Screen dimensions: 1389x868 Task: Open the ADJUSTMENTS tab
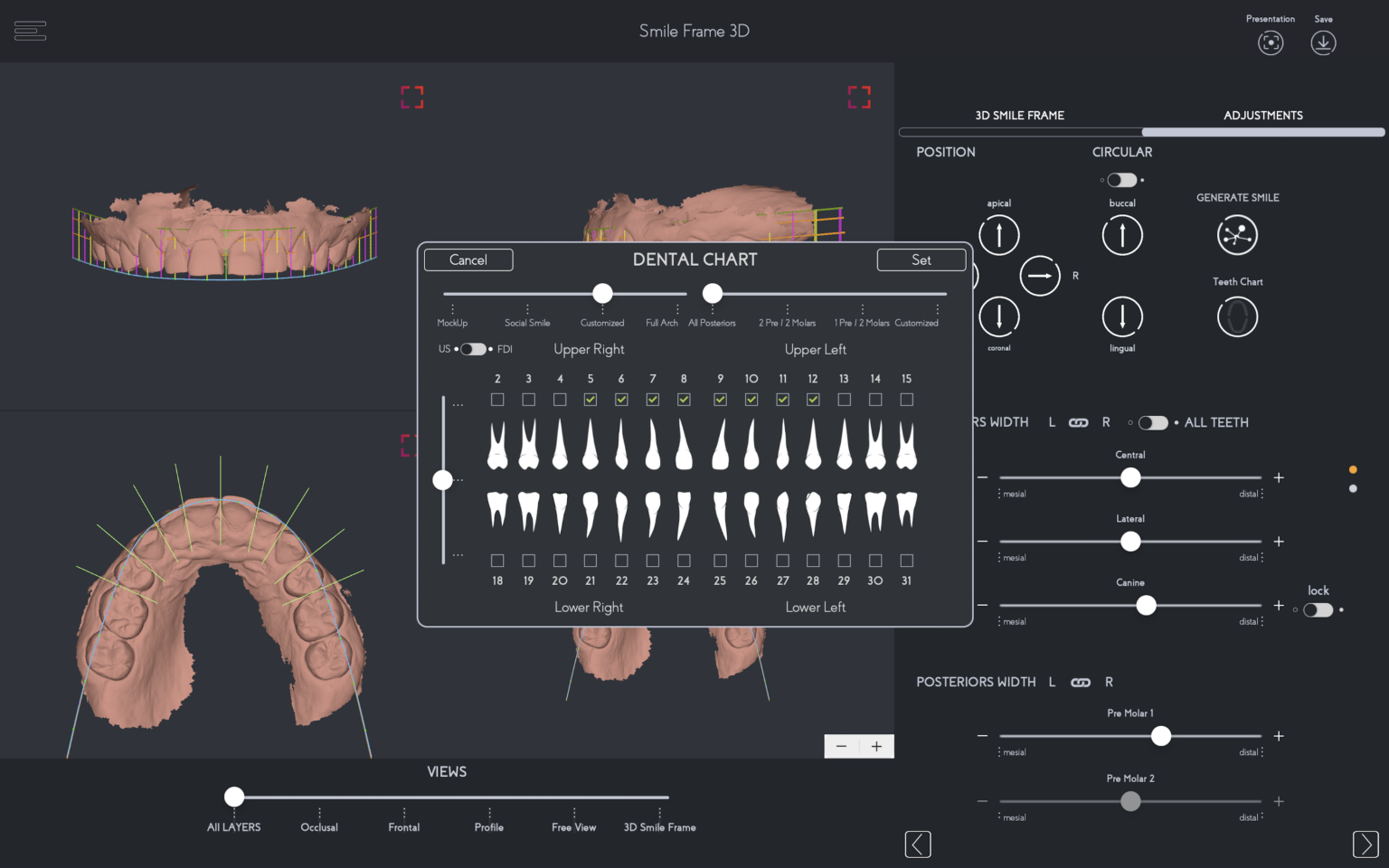(1262, 115)
